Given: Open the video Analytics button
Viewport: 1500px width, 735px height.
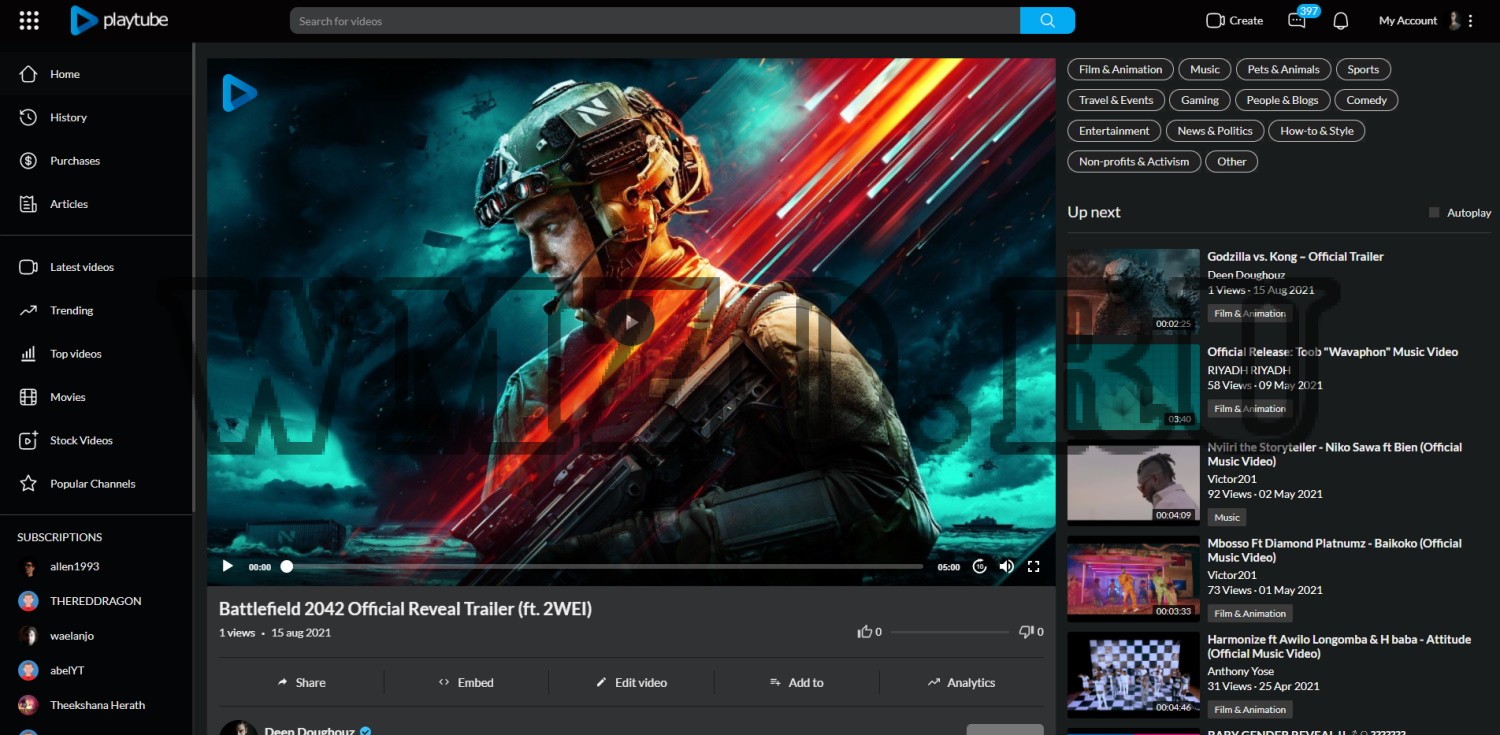Looking at the screenshot, I should pos(961,683).
